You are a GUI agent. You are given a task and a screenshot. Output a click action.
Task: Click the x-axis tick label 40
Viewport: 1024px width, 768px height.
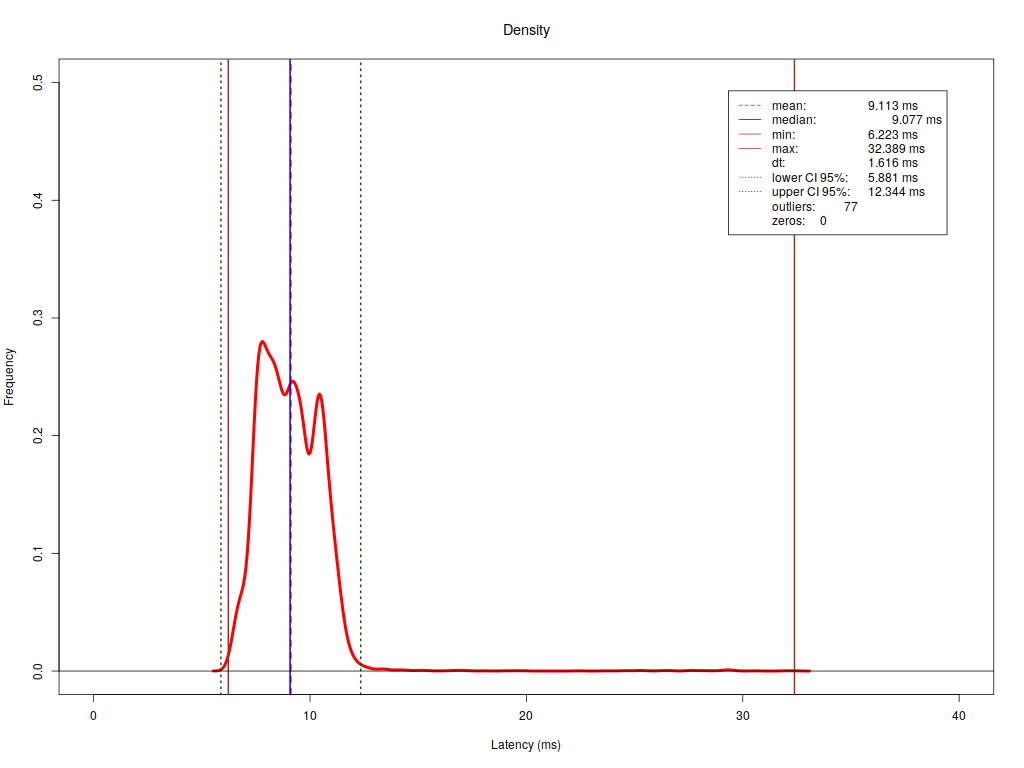click(959, 716)
